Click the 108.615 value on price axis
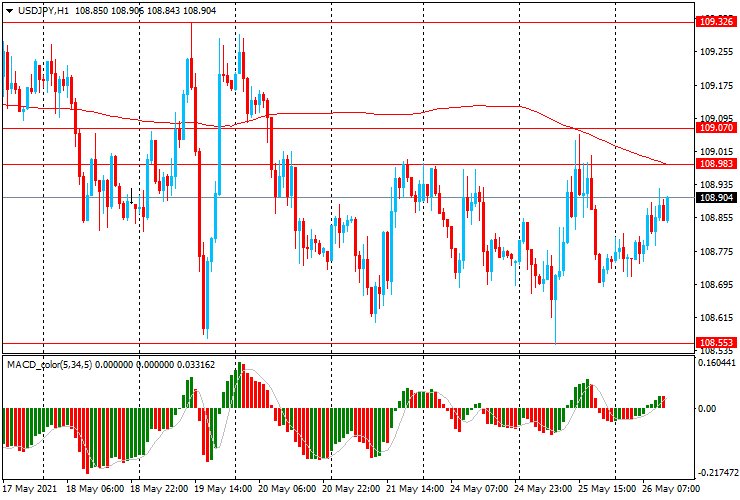The image size is (740, 500). coord(714,318)
